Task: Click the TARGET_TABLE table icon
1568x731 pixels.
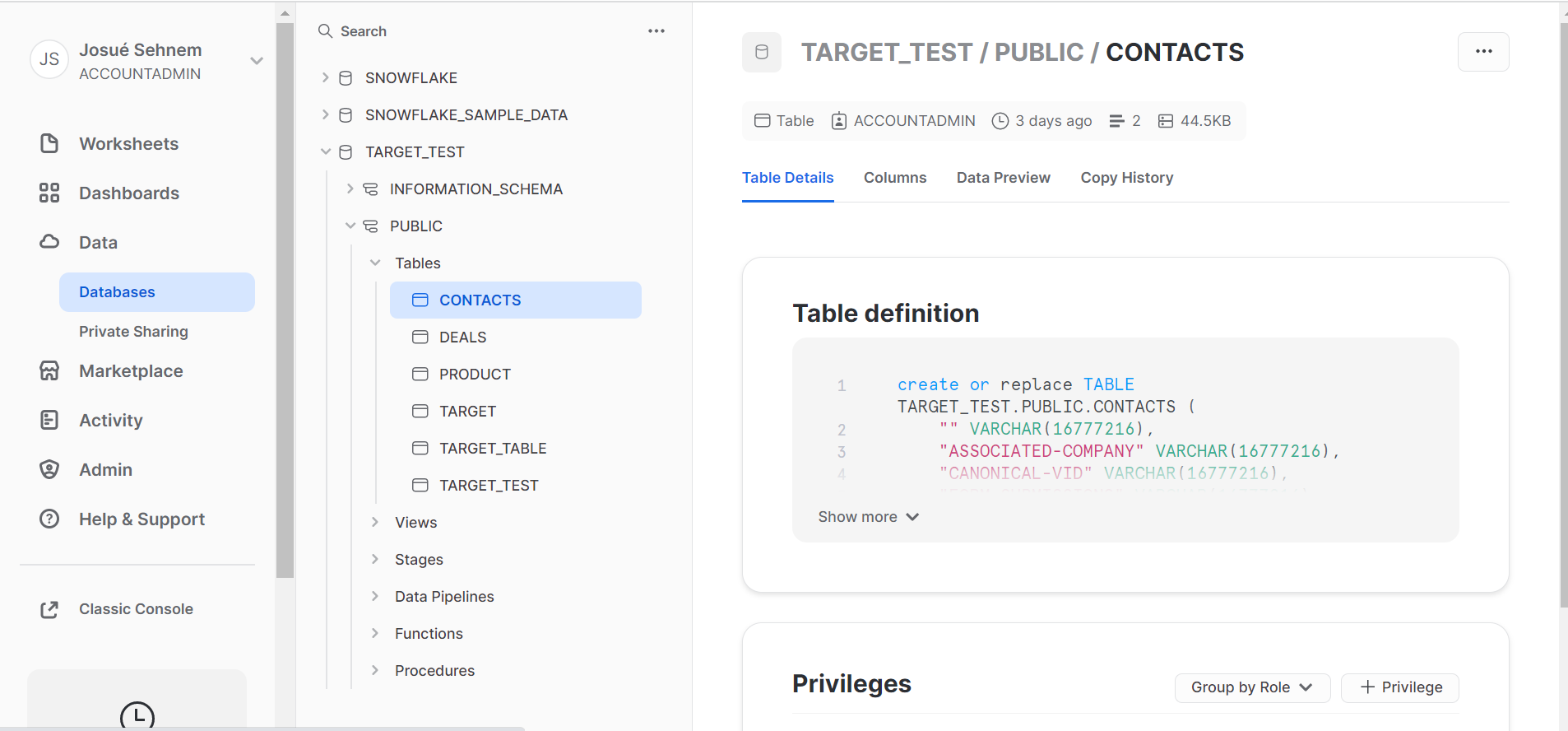Action: (420, 449)
